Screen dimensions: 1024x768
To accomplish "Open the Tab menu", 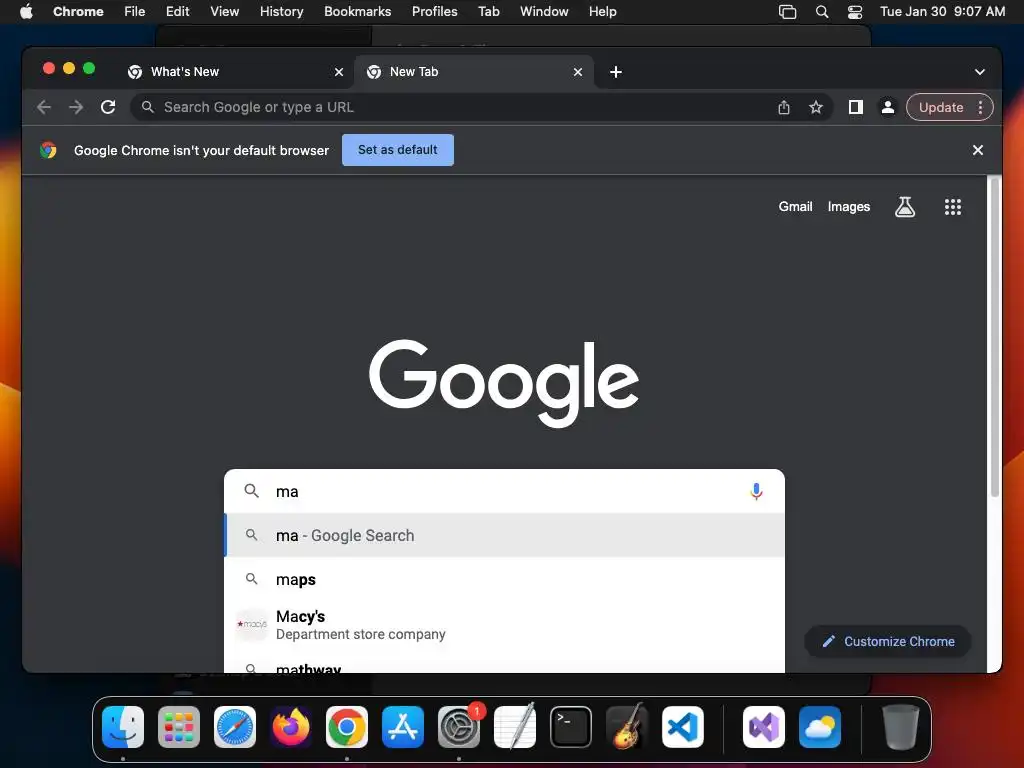I will (x=488, y=12).
